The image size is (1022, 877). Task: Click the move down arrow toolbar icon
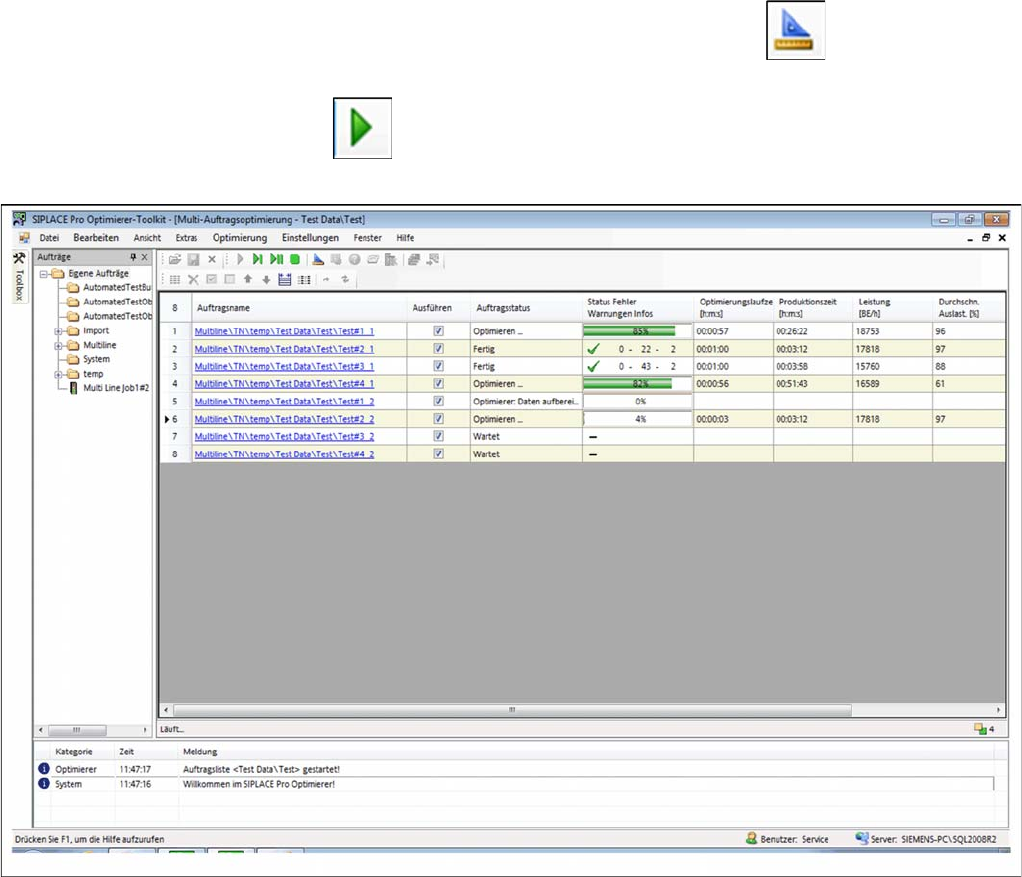265,280
